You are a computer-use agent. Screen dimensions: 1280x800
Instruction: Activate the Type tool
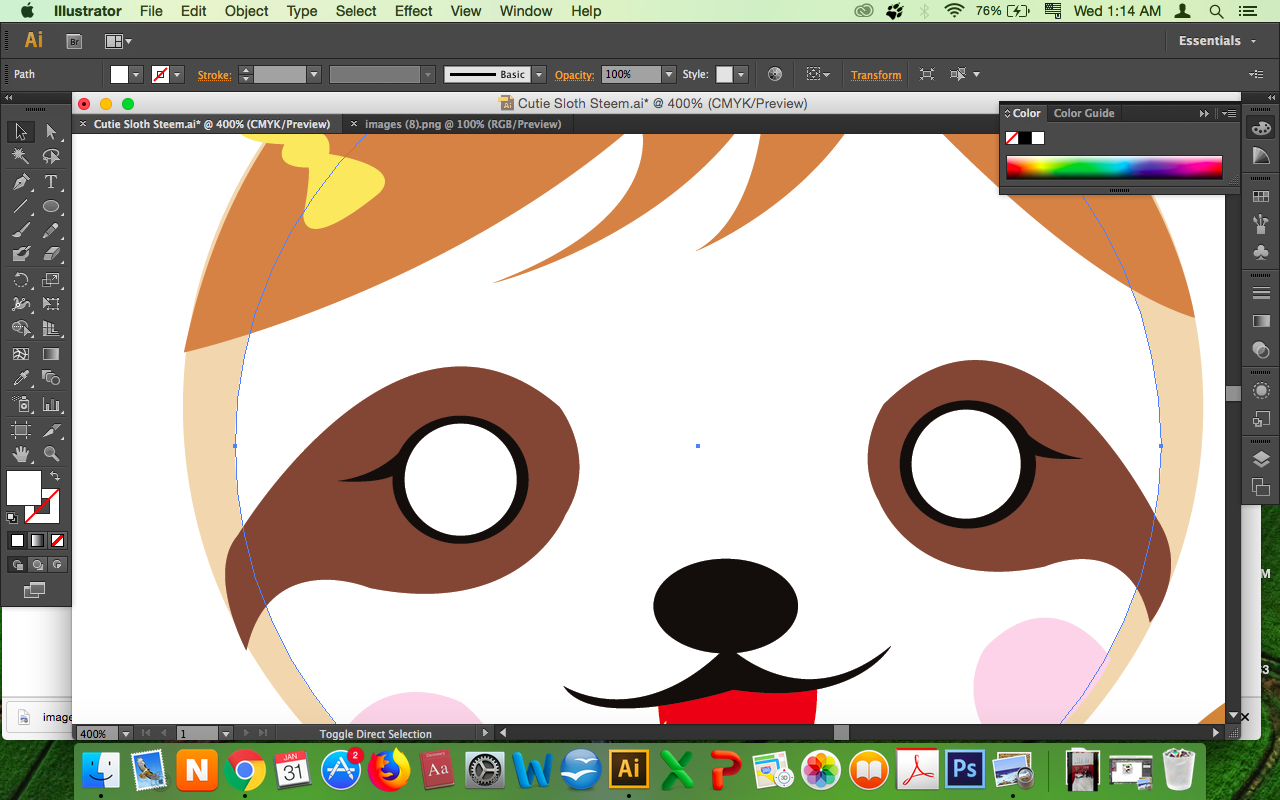pyautogui.click(x=51, y=182)
